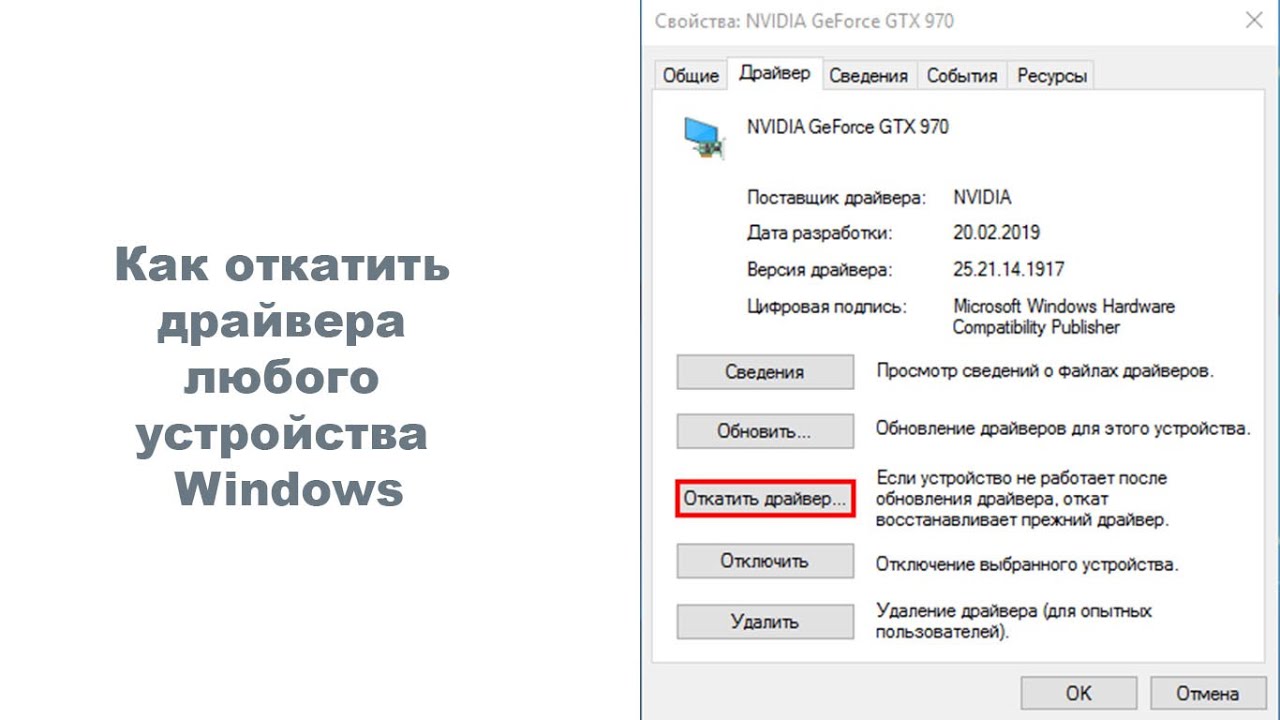Click the Отключение выбранного устройства description
This screenshot has width=1280, height=720.
1027,564
